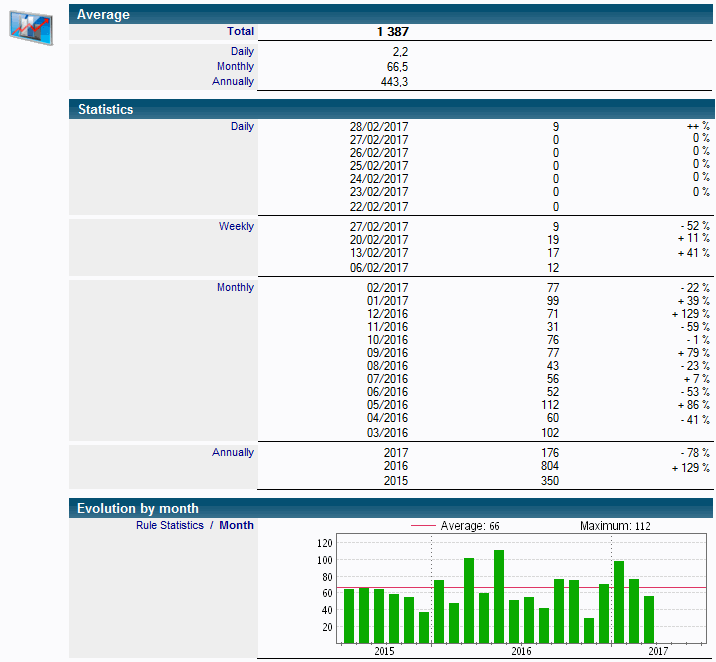Click the Weekly label in Statistics section
The image size is (716, 662).
236,226
